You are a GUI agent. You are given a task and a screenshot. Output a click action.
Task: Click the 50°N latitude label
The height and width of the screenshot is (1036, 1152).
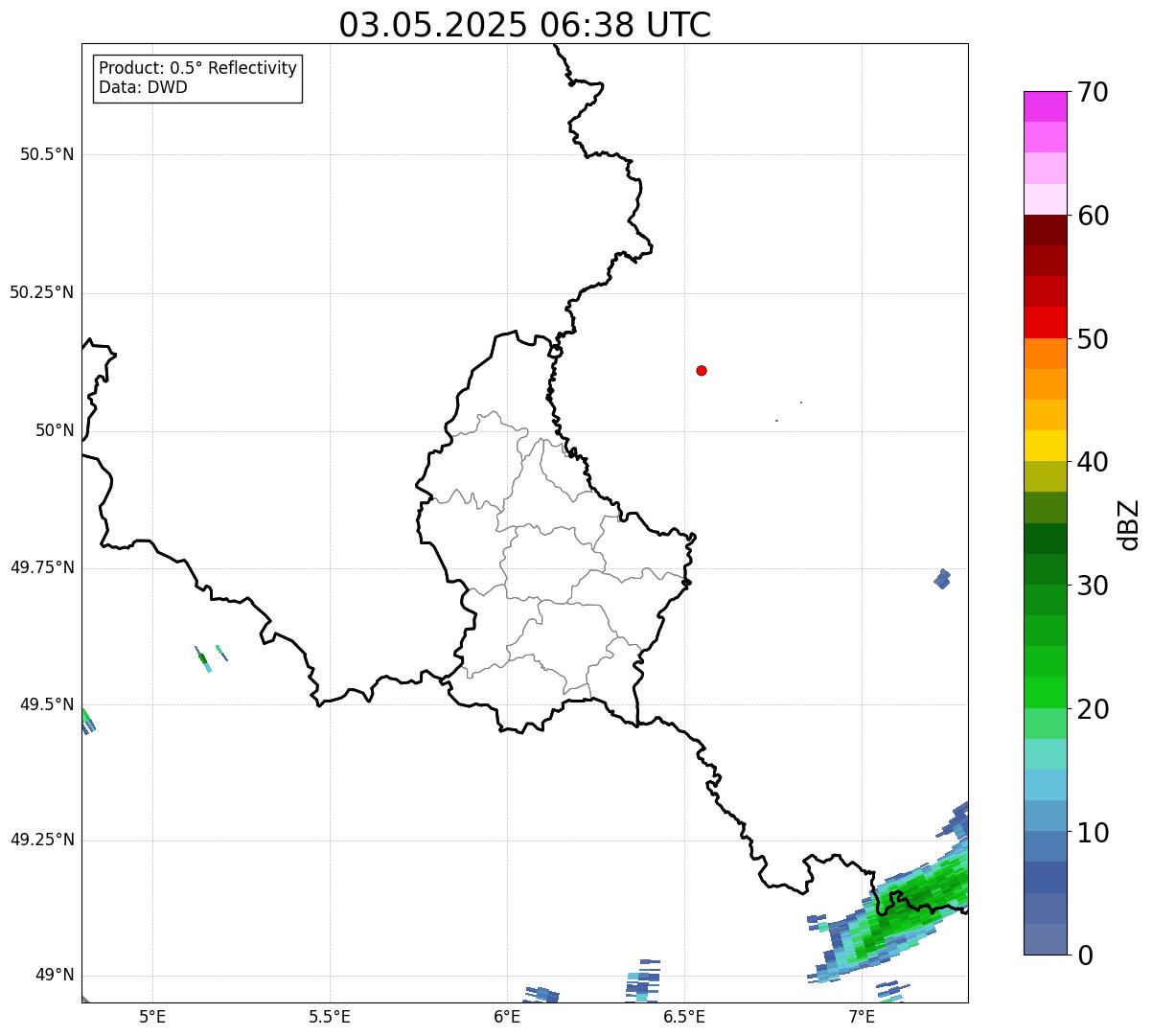point(55,430)
